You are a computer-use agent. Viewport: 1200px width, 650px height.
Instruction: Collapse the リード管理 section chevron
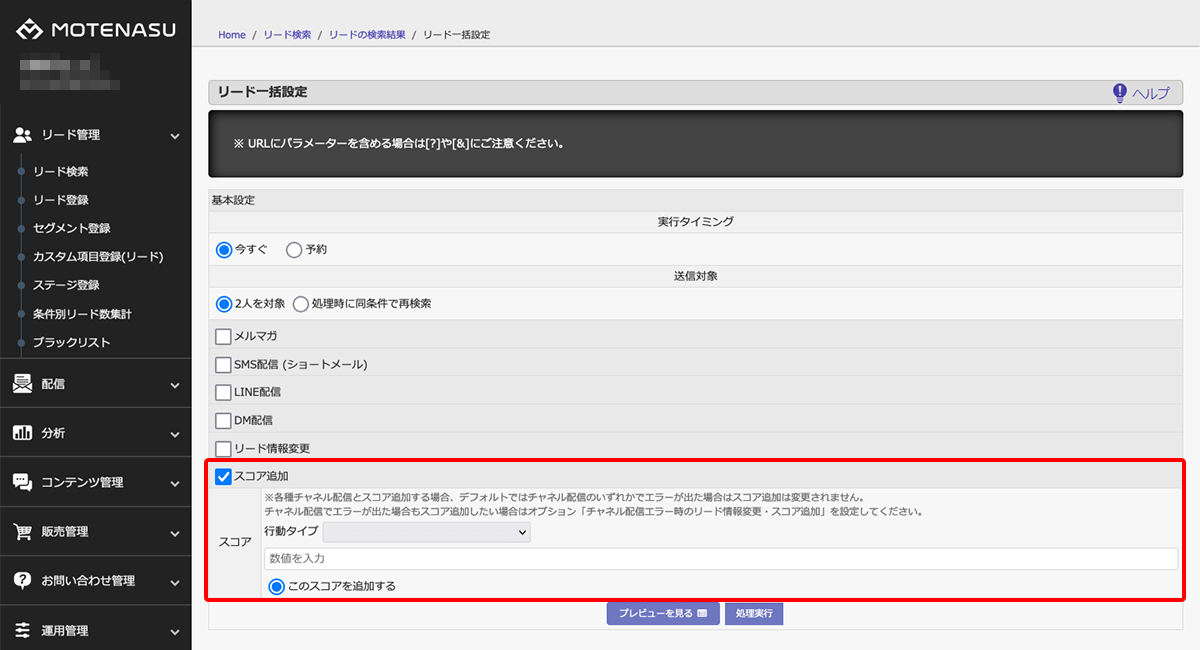pos(175,136)
